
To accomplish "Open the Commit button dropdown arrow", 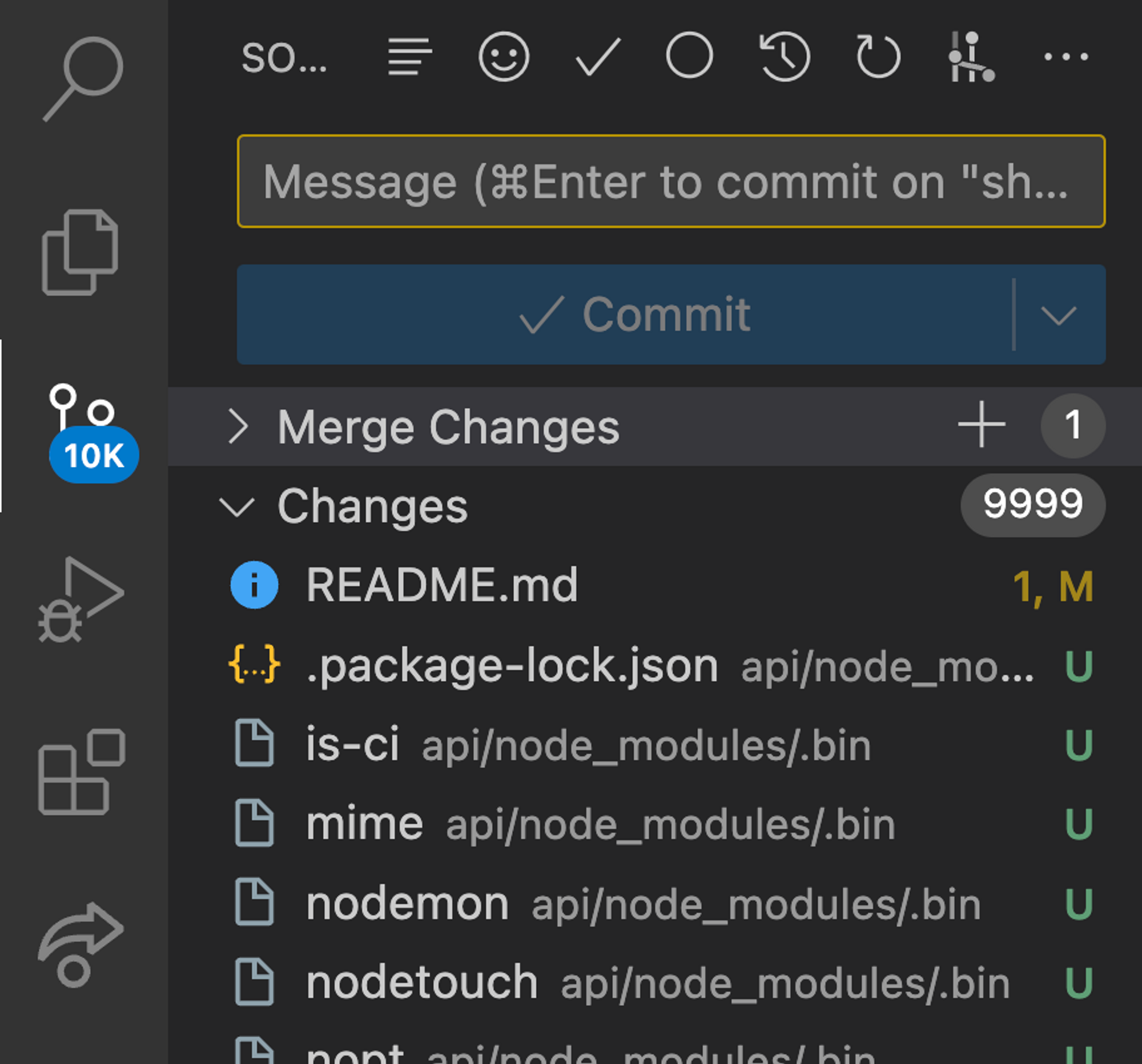I will (1058, 315).
